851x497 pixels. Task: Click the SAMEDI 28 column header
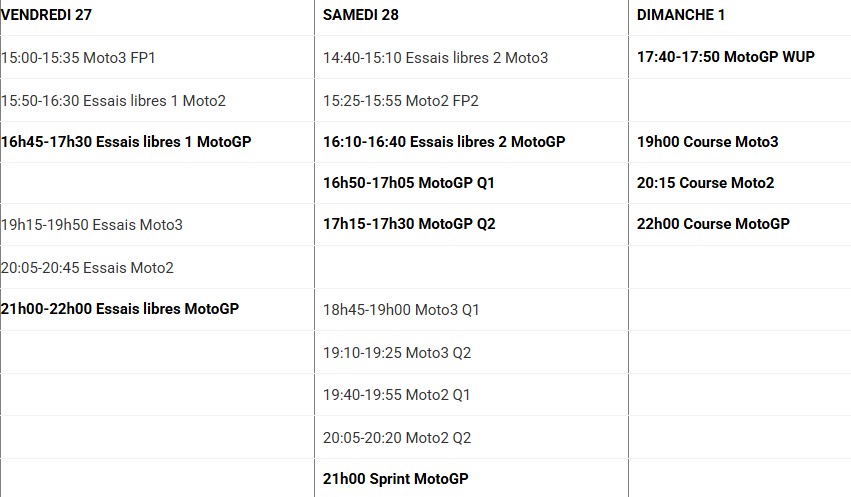pyautogui.click(x=361, y=15)
